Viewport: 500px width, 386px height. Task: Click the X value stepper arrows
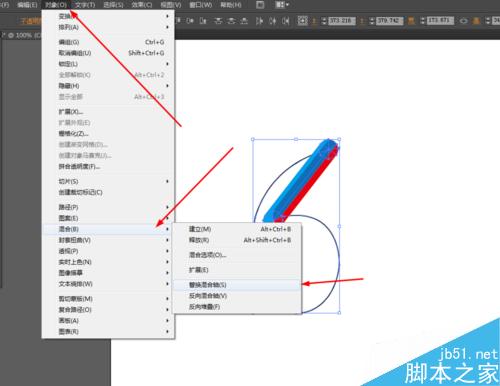324,21
